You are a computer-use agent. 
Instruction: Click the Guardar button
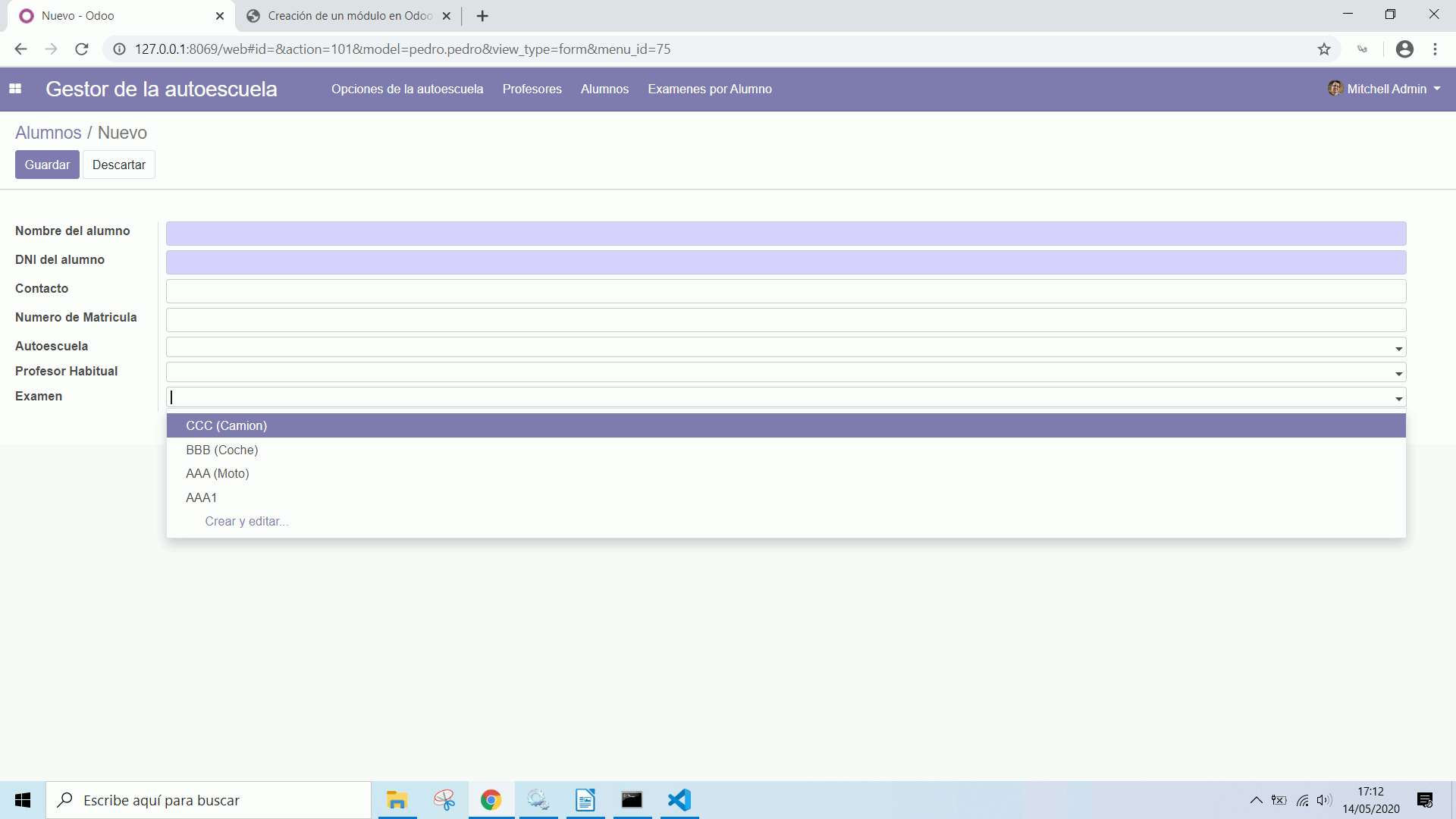(x=46, y=164)
